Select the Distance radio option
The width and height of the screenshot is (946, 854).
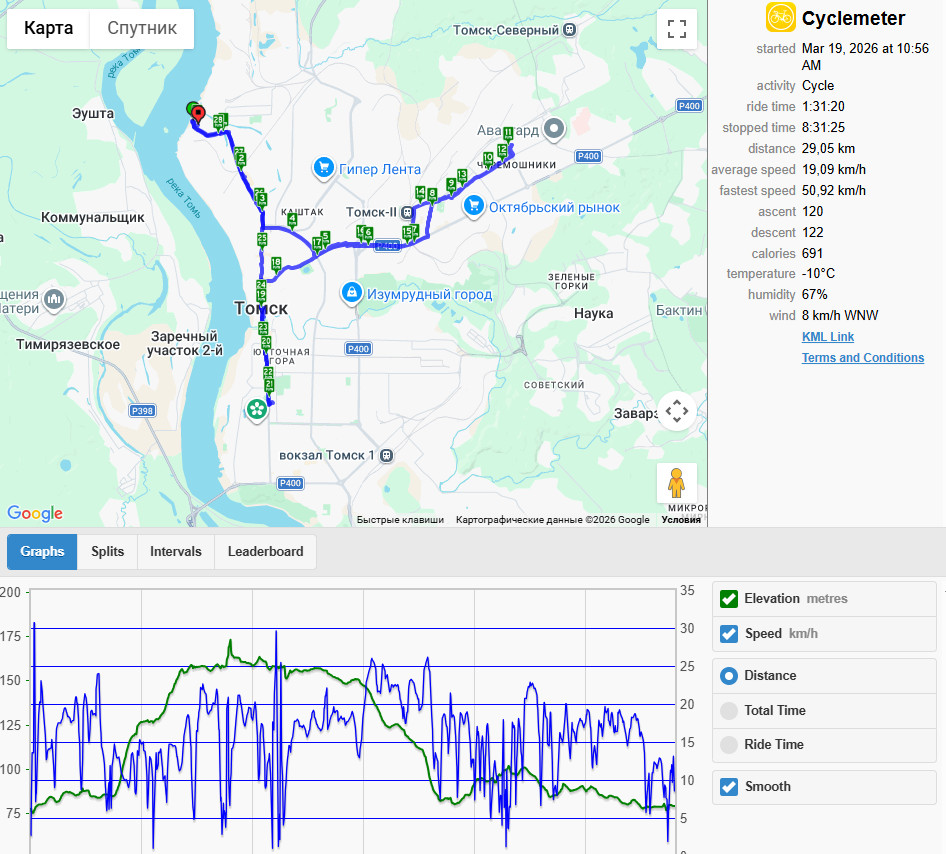click(729, 676)
